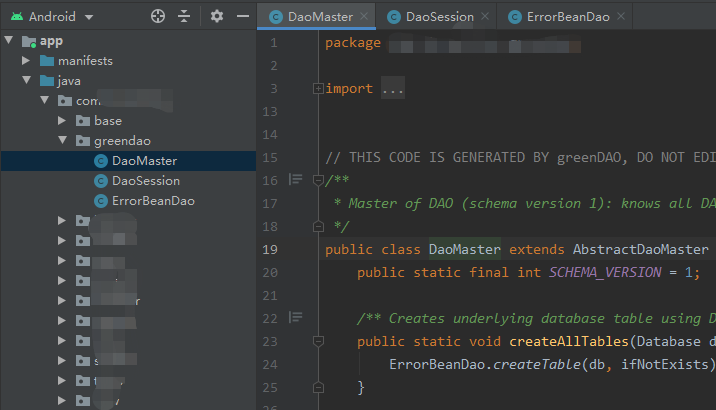
Task: Click the folded import ellipsis placeholder
Action: [x=393, y=89]
